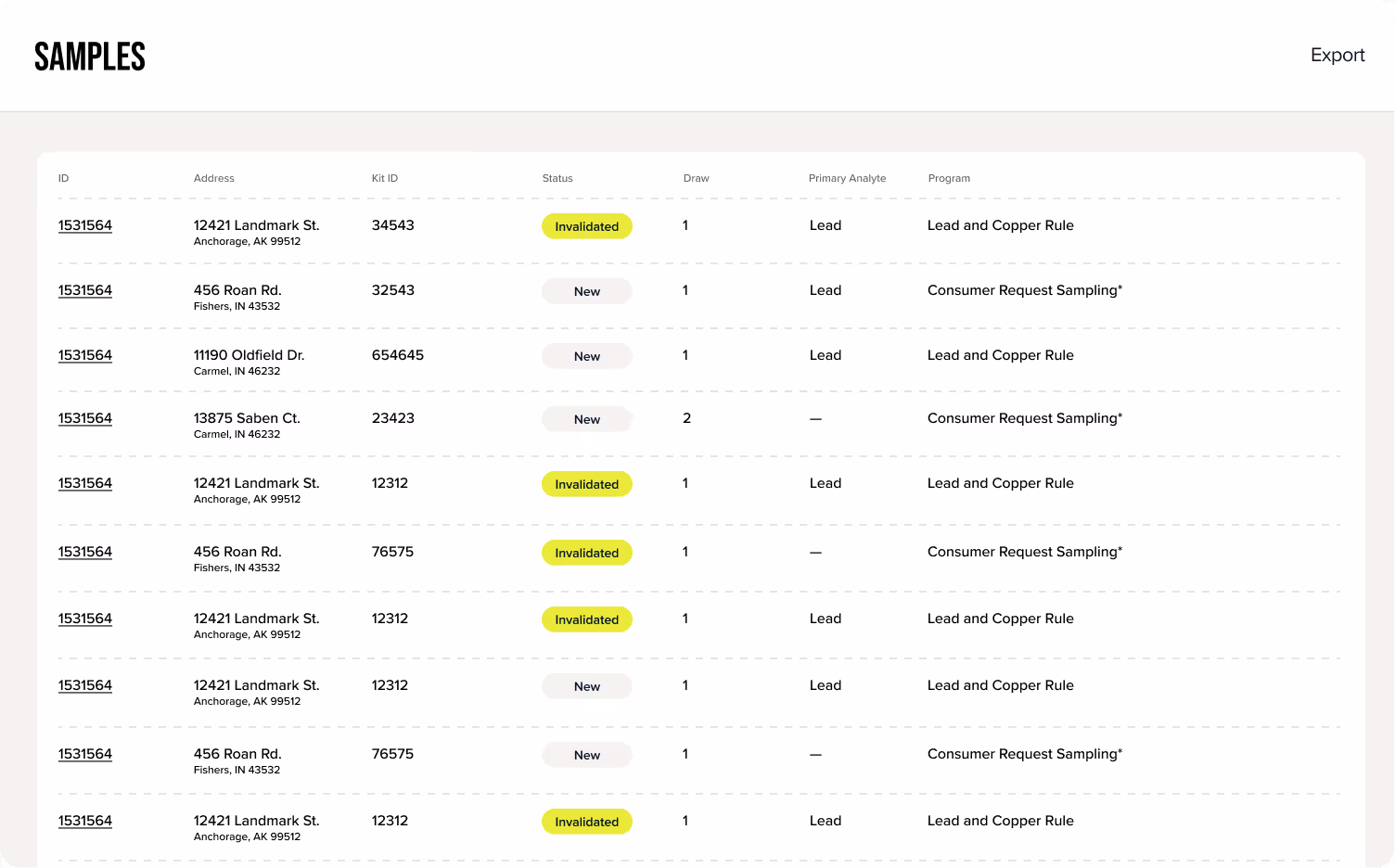Image resolution: width=1395 pixels, height=868 pixels.
Task: Open sample ID link in the 11190 Oldfield Dr. row
Action: click(84, 355)
